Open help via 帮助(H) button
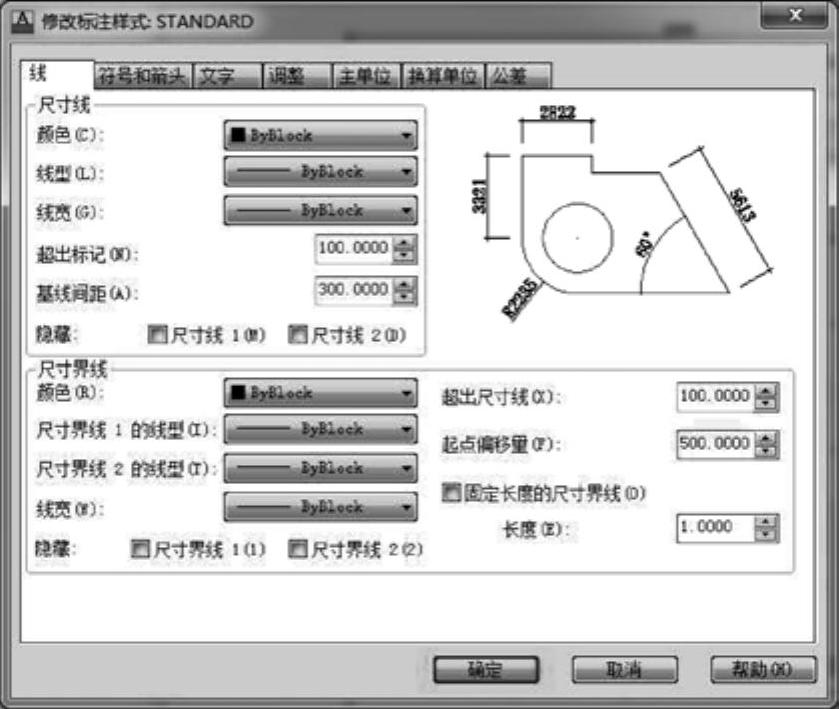Viewport: 839px width, 709px height. (763, 669)
